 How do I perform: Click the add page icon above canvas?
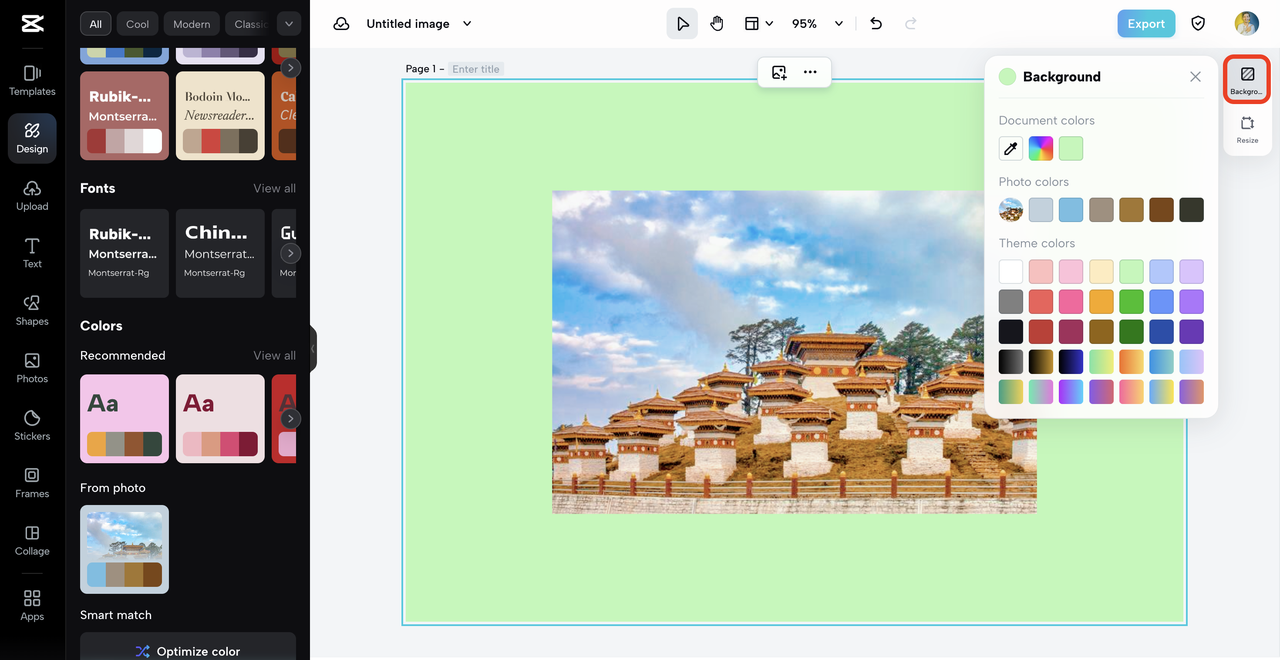779,72
